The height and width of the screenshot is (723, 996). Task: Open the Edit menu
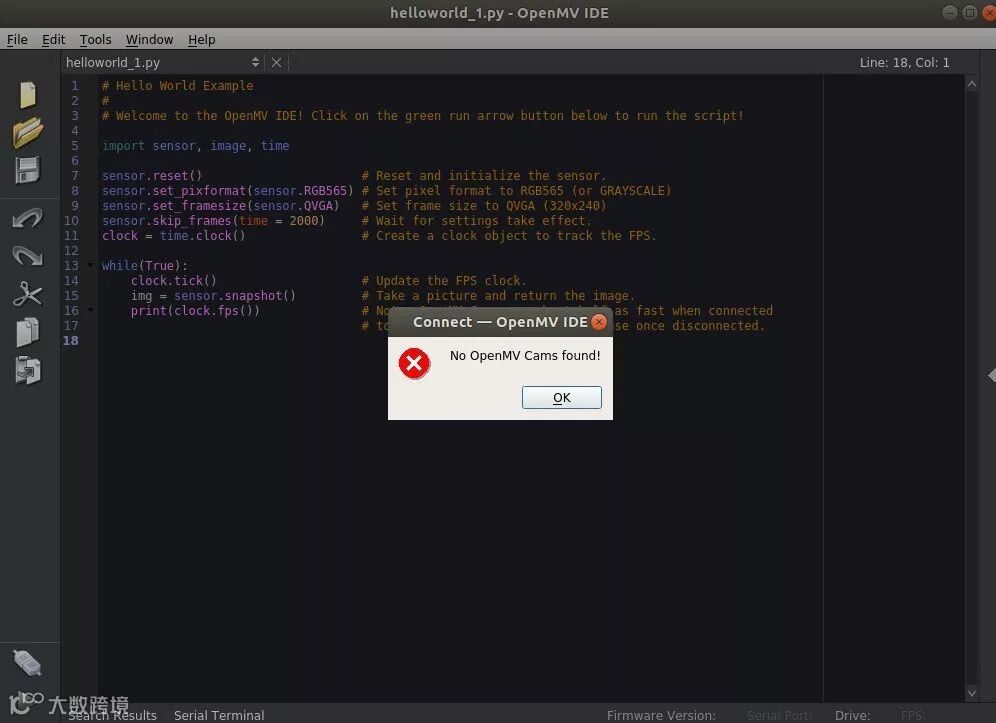coord(53,39)
